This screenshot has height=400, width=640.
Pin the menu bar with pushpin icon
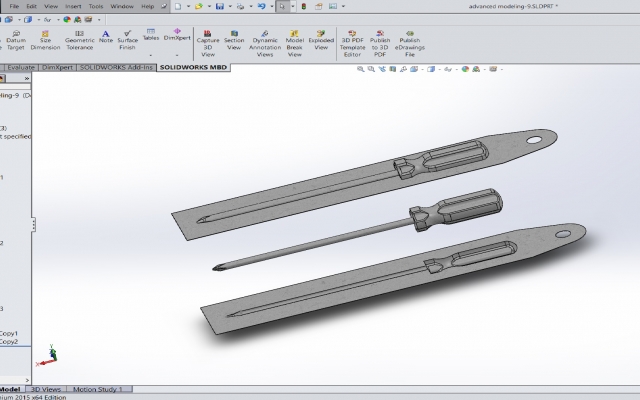click(164, 6)
